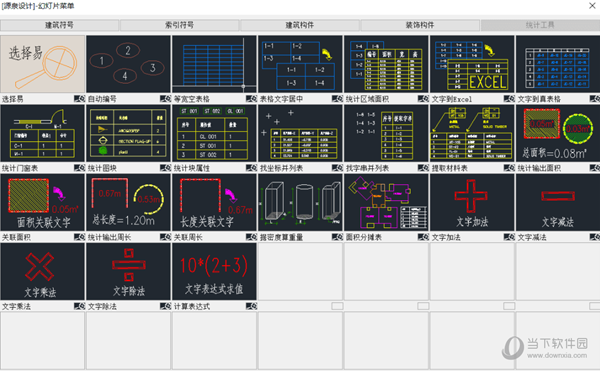Click the small icon beside 关联面积

[x=80, y=237]
